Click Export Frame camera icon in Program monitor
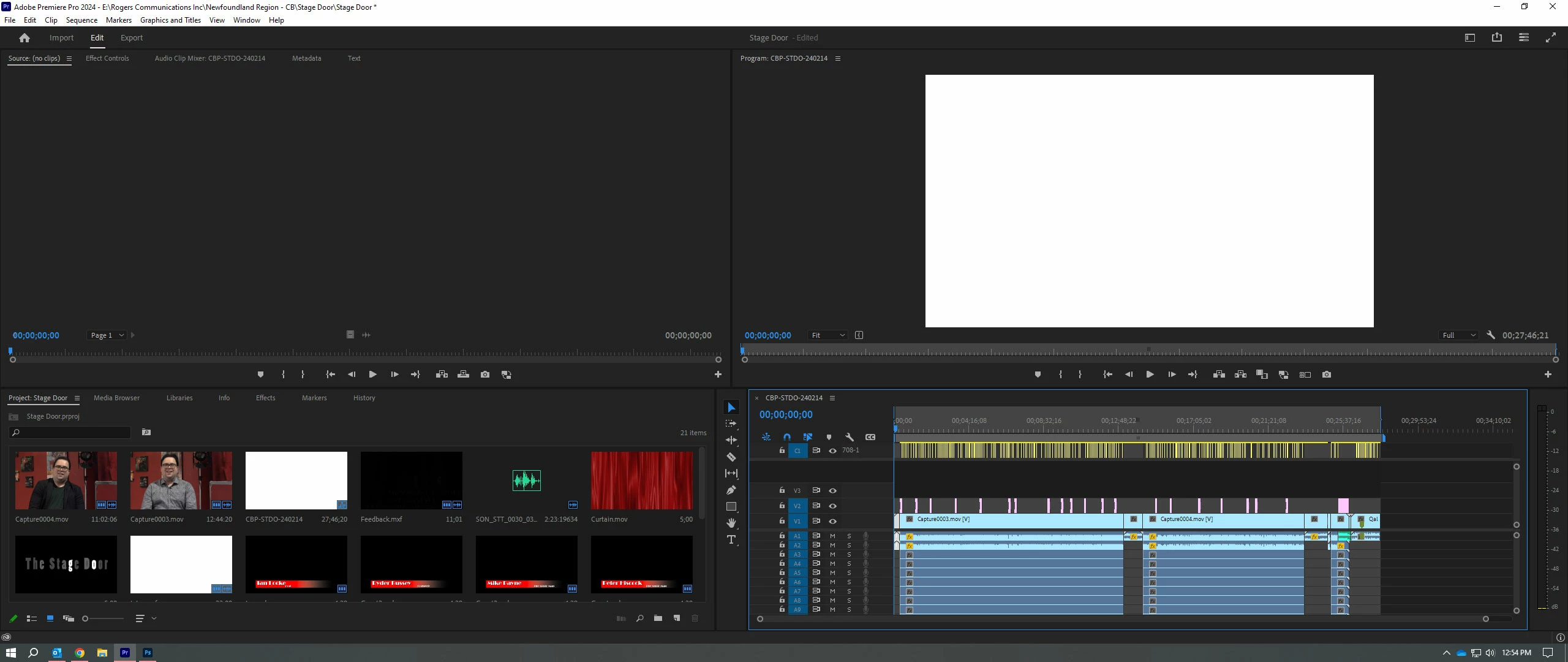This screenshot has width=1568, height=662. point(1327,375)
